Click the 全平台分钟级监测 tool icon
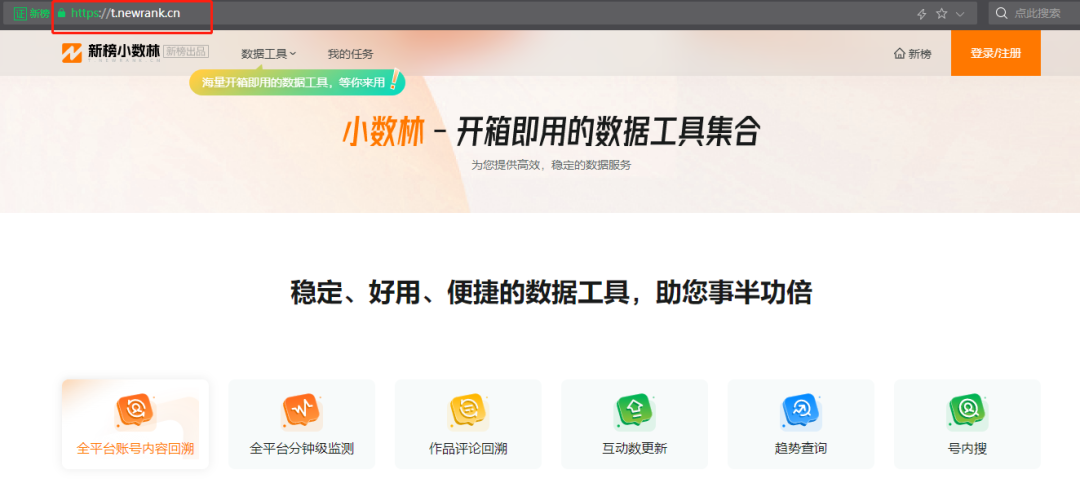The width and height of the screenshot is (1080, 492). tap(302, 412)
